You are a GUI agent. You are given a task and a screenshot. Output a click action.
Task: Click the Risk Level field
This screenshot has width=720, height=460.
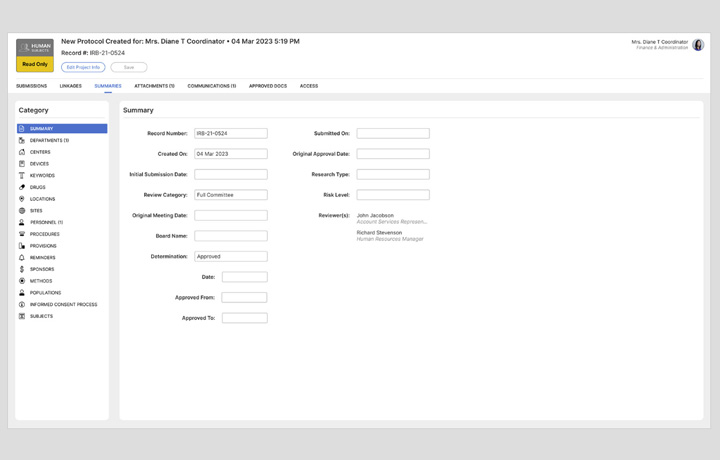coord(393,195)
